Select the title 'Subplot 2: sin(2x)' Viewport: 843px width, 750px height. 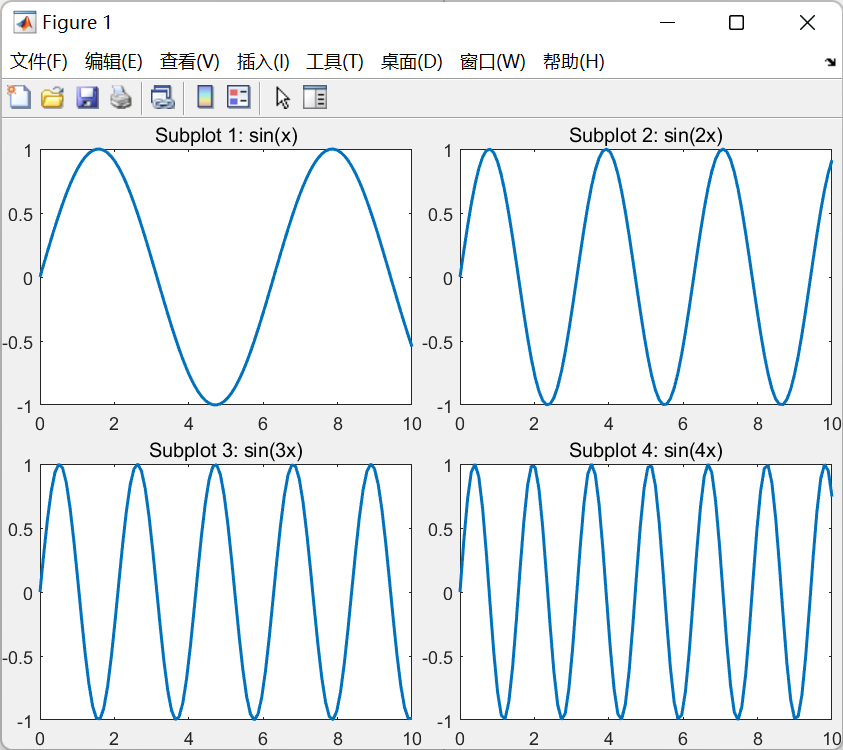pyautogui.click(x=646, y=135)
